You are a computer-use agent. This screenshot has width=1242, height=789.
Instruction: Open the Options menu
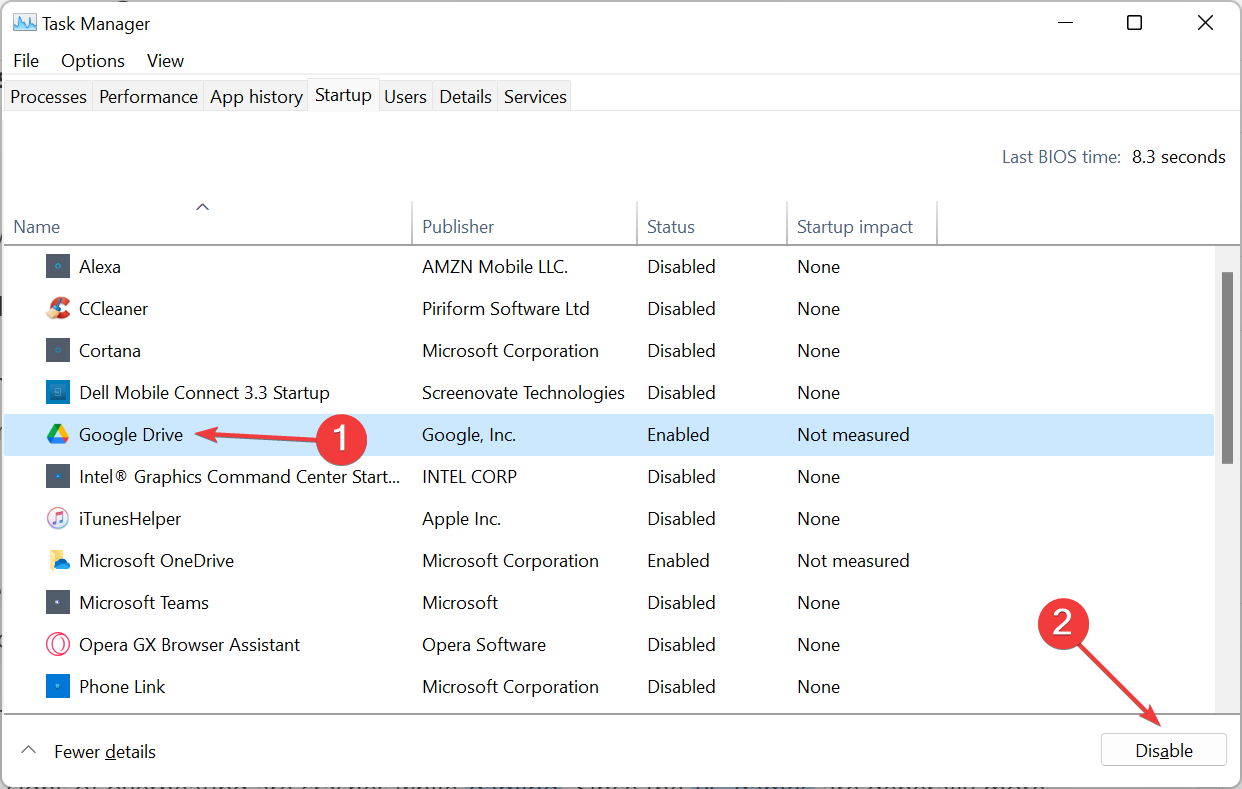92,60
